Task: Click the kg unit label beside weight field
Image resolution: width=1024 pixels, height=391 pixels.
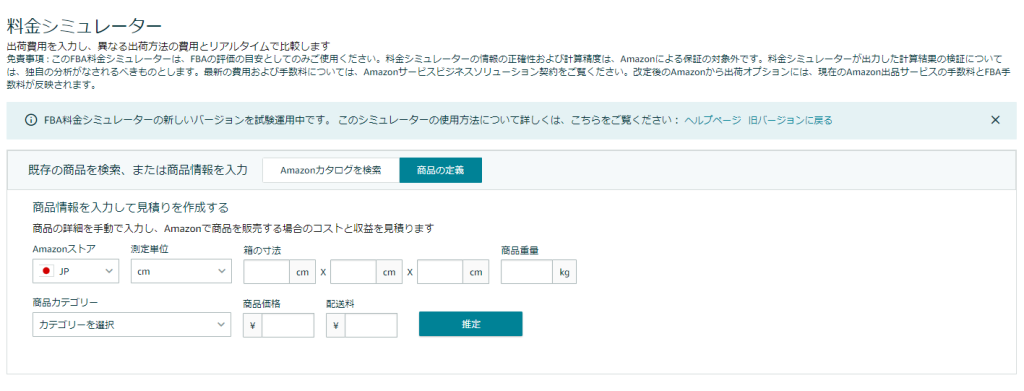Action: [x=564, y=272]
